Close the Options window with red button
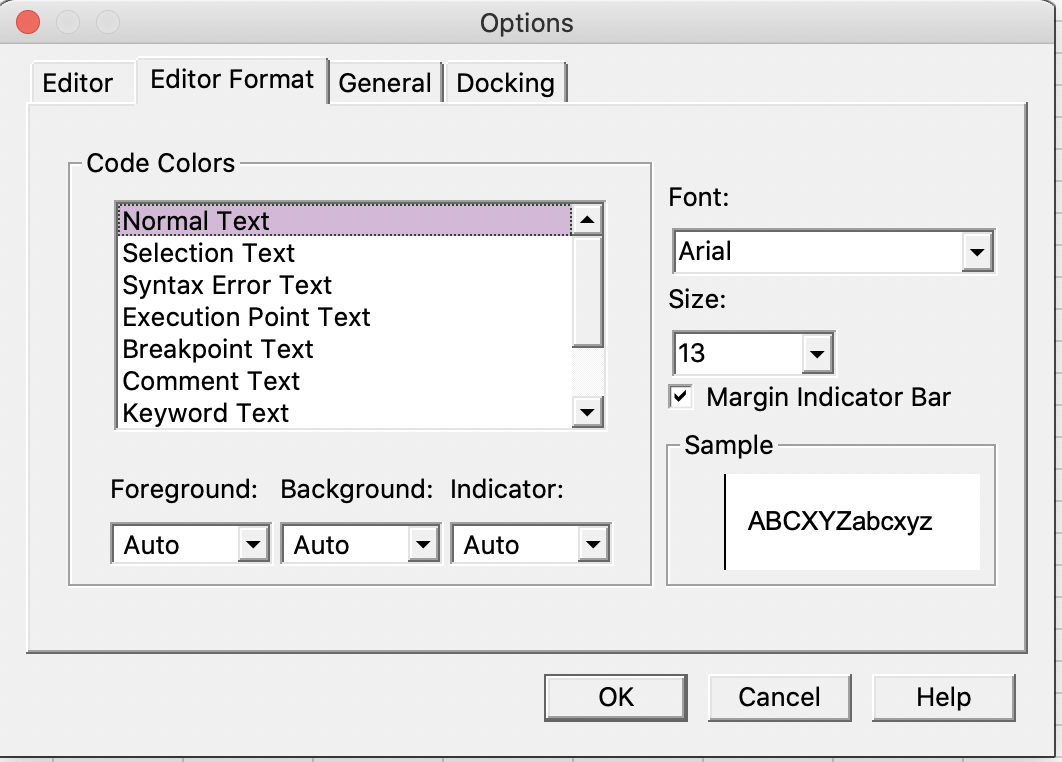This screenshot has height=762, width=1062. point(28,22)
